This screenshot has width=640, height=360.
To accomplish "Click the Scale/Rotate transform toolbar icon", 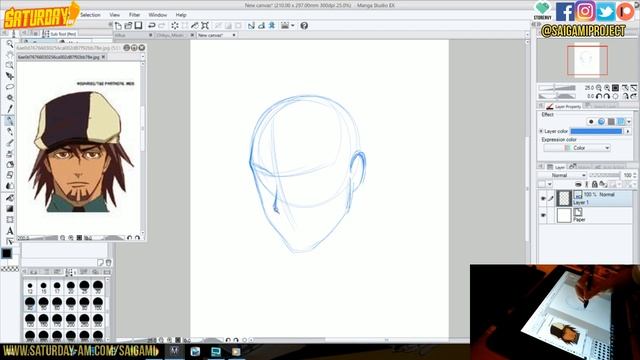I will [205, 26].
